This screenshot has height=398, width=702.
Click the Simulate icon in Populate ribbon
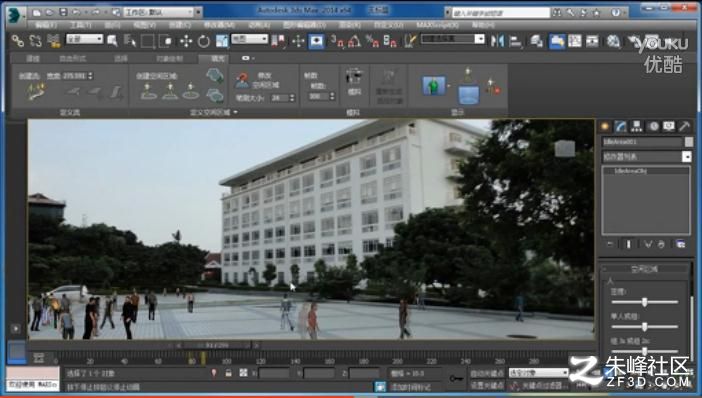(x=354, y=81)
